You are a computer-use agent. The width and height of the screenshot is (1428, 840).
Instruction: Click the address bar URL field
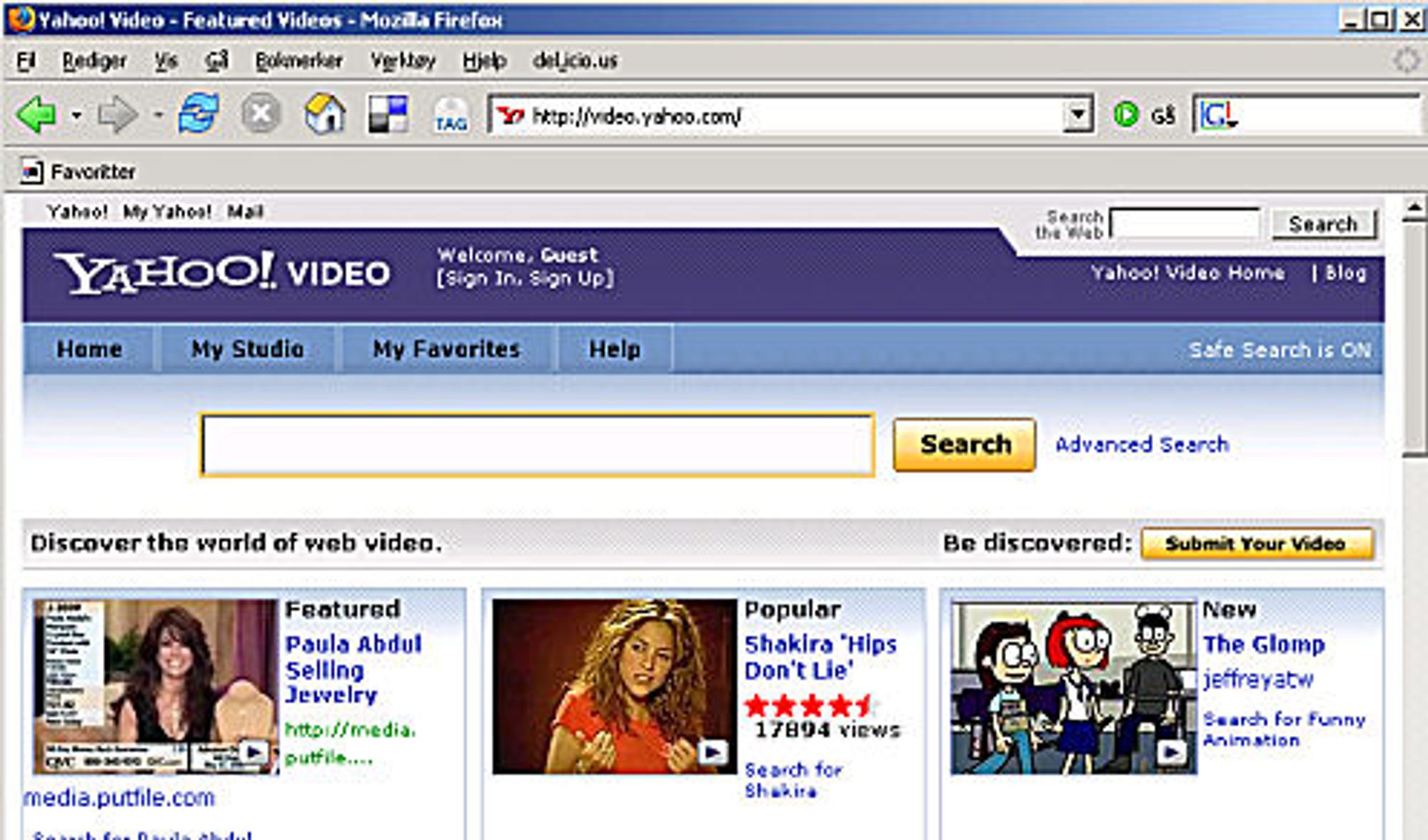pos(793,116)
